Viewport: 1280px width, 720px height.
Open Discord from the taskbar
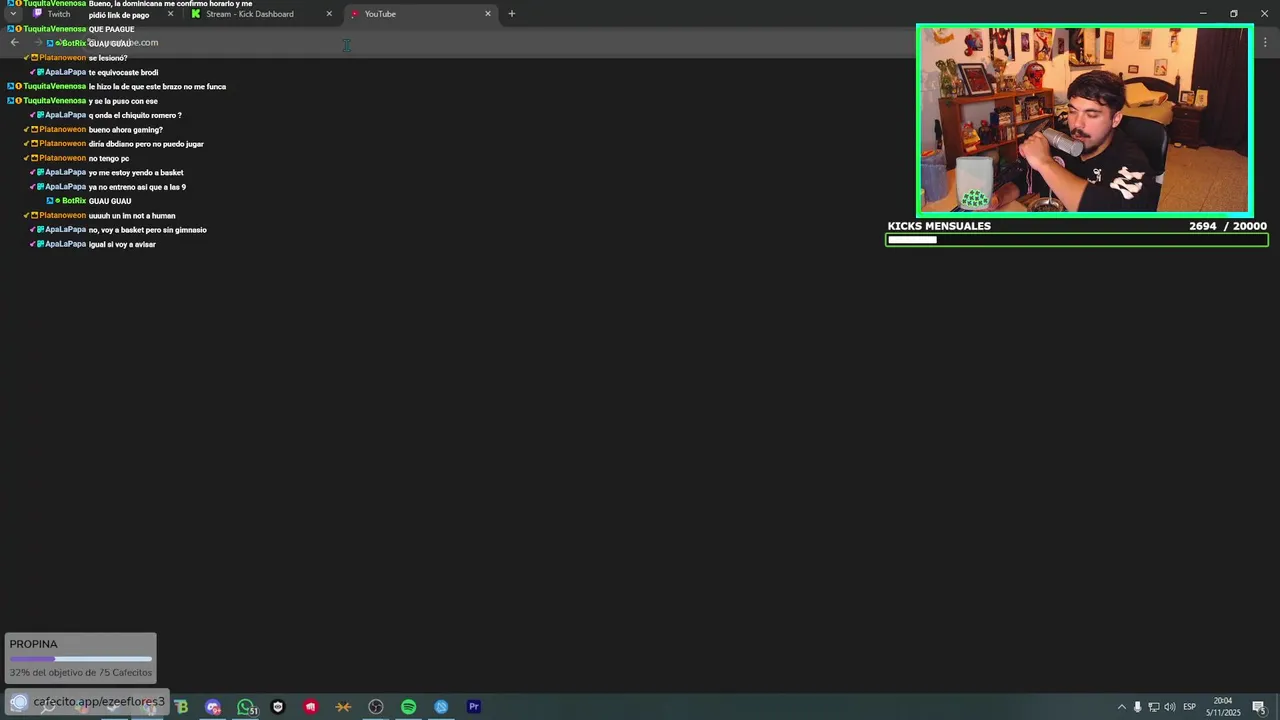pyautogui.click(x=213, y=707)
